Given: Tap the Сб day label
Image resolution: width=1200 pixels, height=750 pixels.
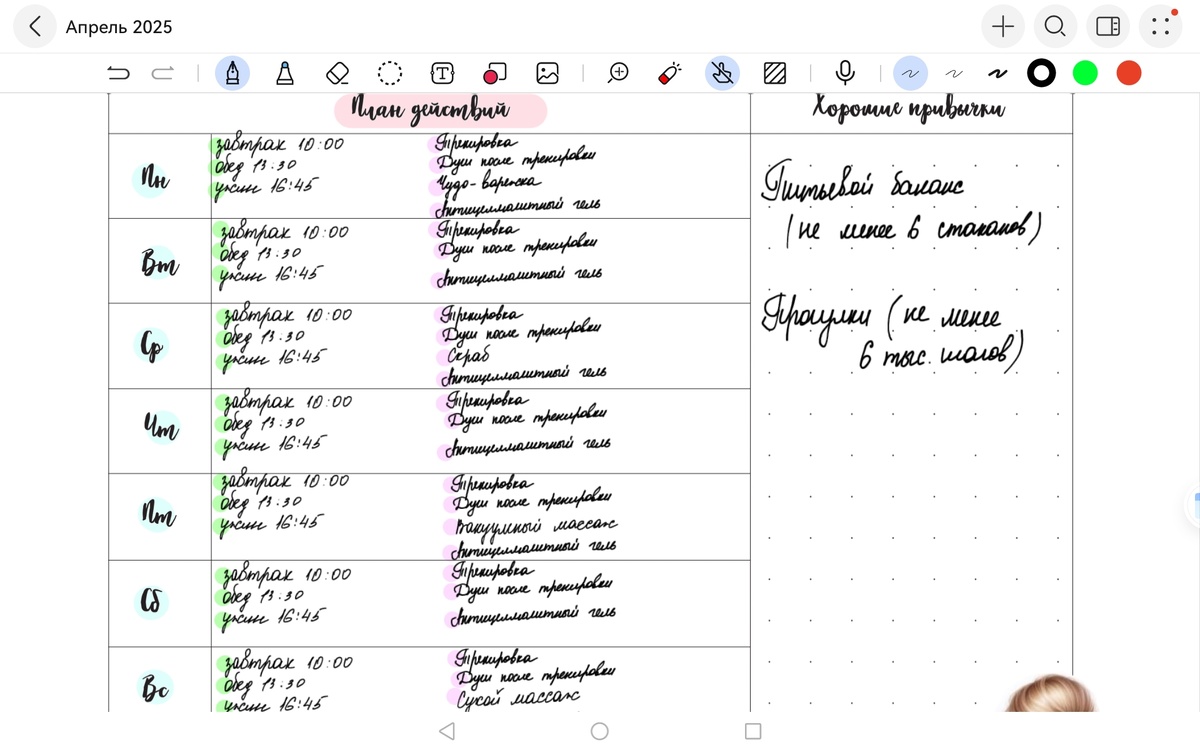Looking at the screenshot, I should click(x=152, y=601).
